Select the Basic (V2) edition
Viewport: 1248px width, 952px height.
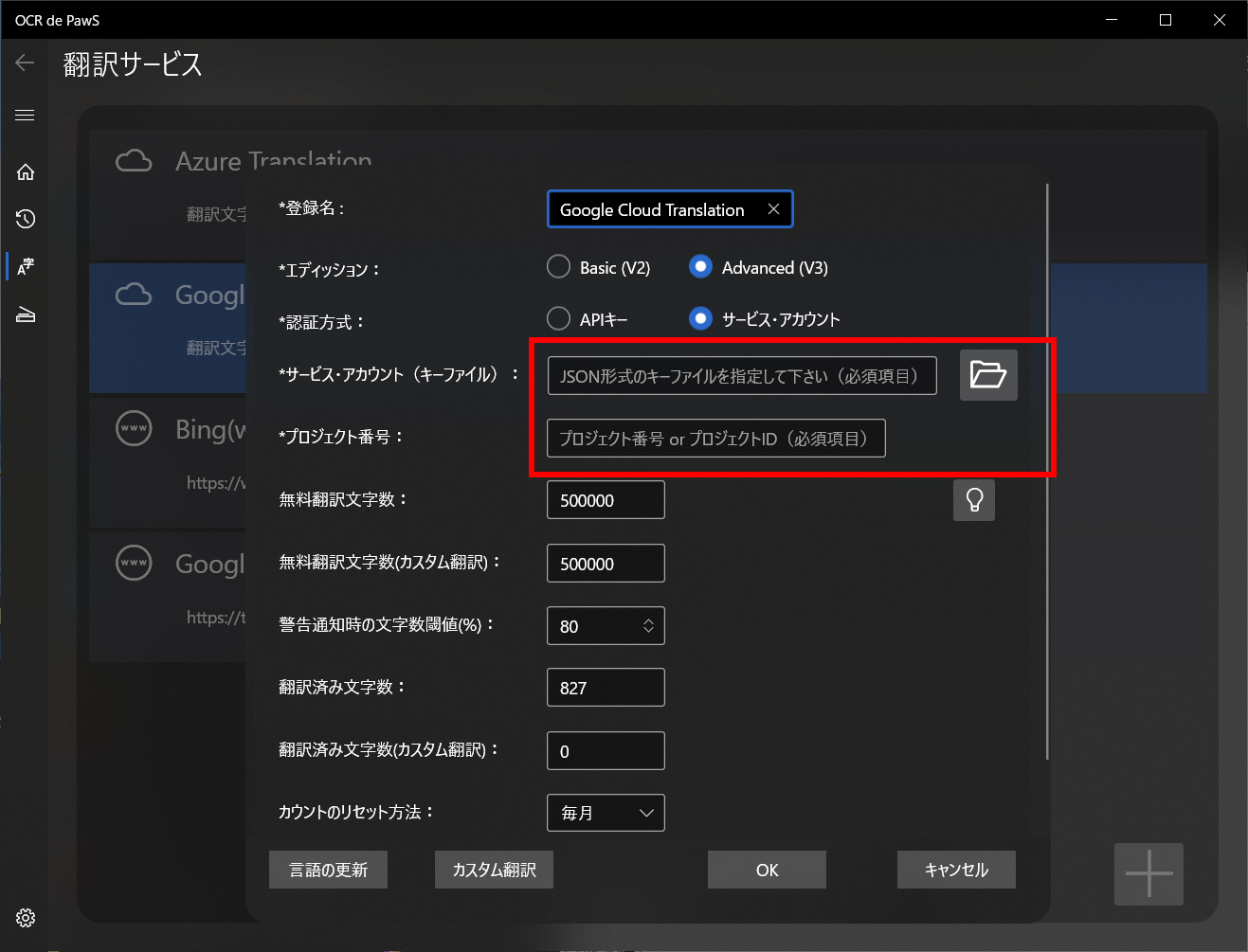coord(559,268)
